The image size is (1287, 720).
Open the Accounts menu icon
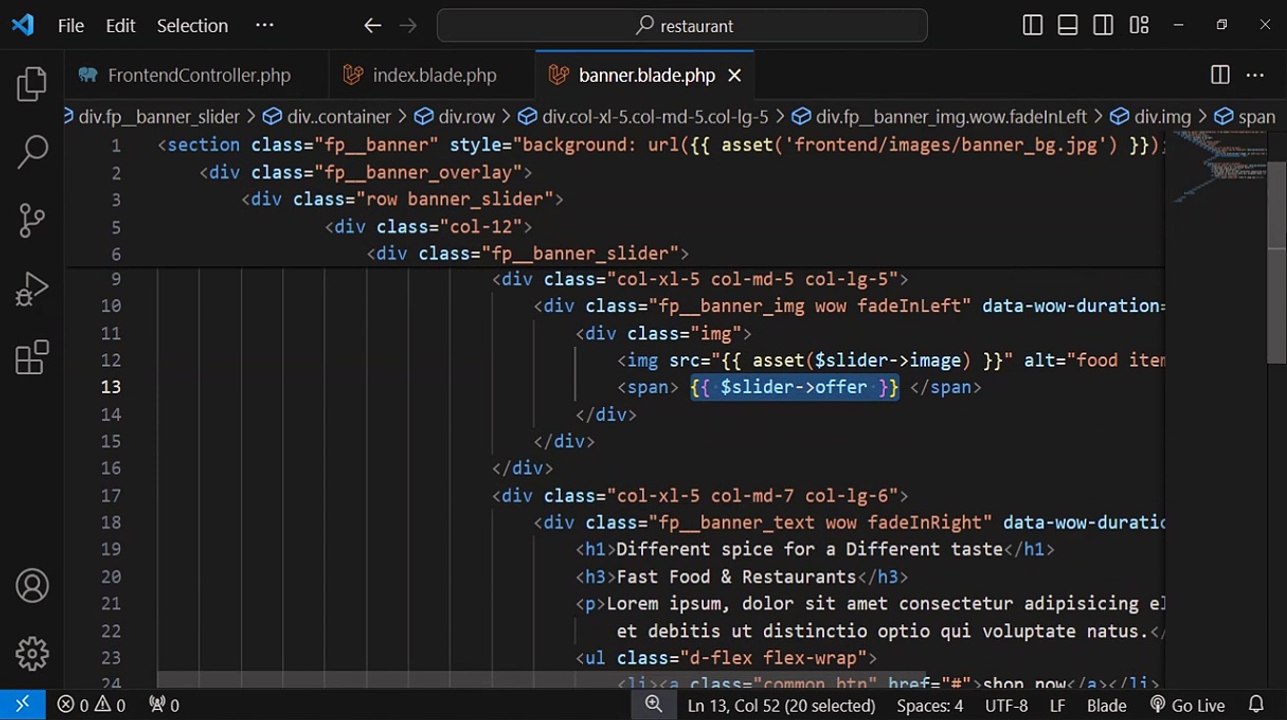tap(32, 586)
